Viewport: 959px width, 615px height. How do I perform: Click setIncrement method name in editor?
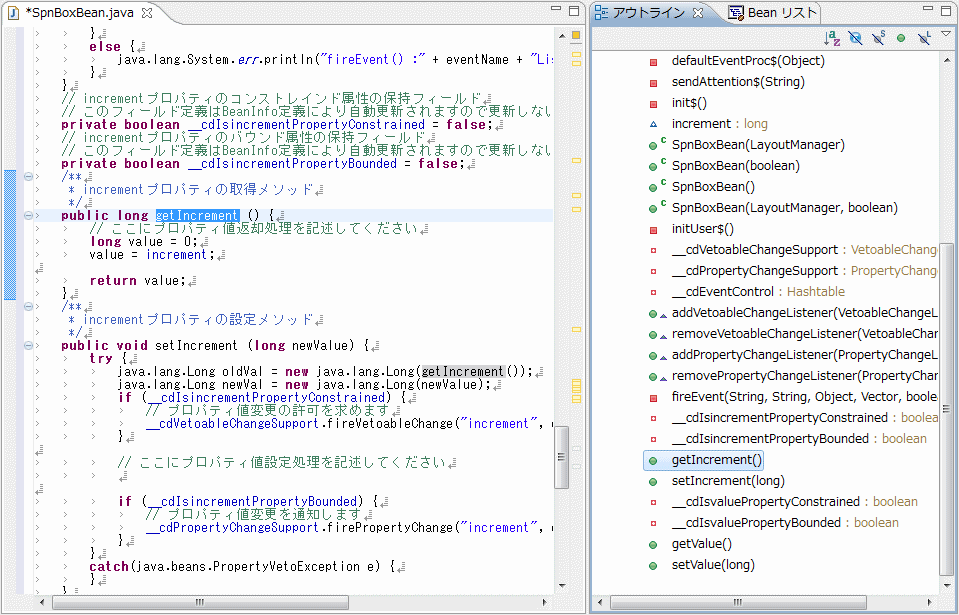196,345
